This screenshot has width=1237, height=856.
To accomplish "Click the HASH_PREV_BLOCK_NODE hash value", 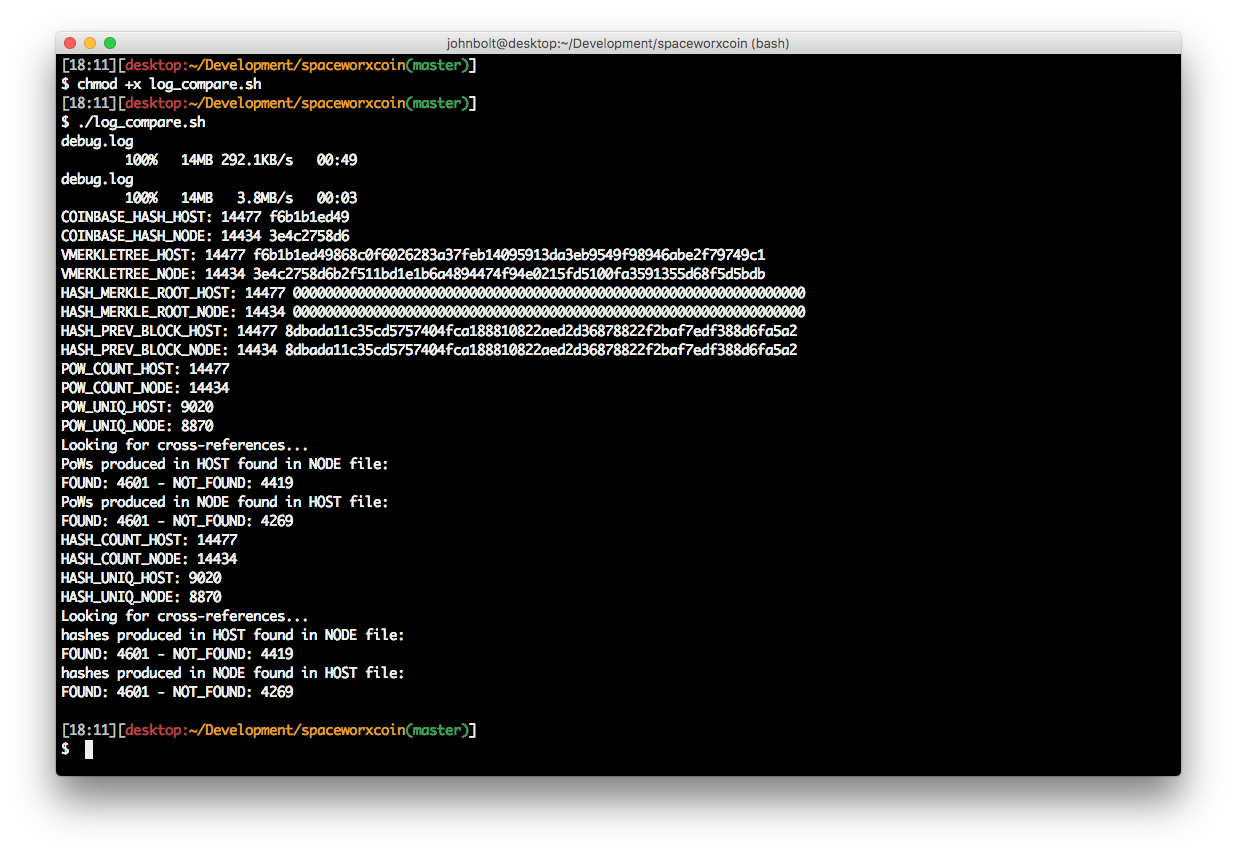I will click(540, 349).
